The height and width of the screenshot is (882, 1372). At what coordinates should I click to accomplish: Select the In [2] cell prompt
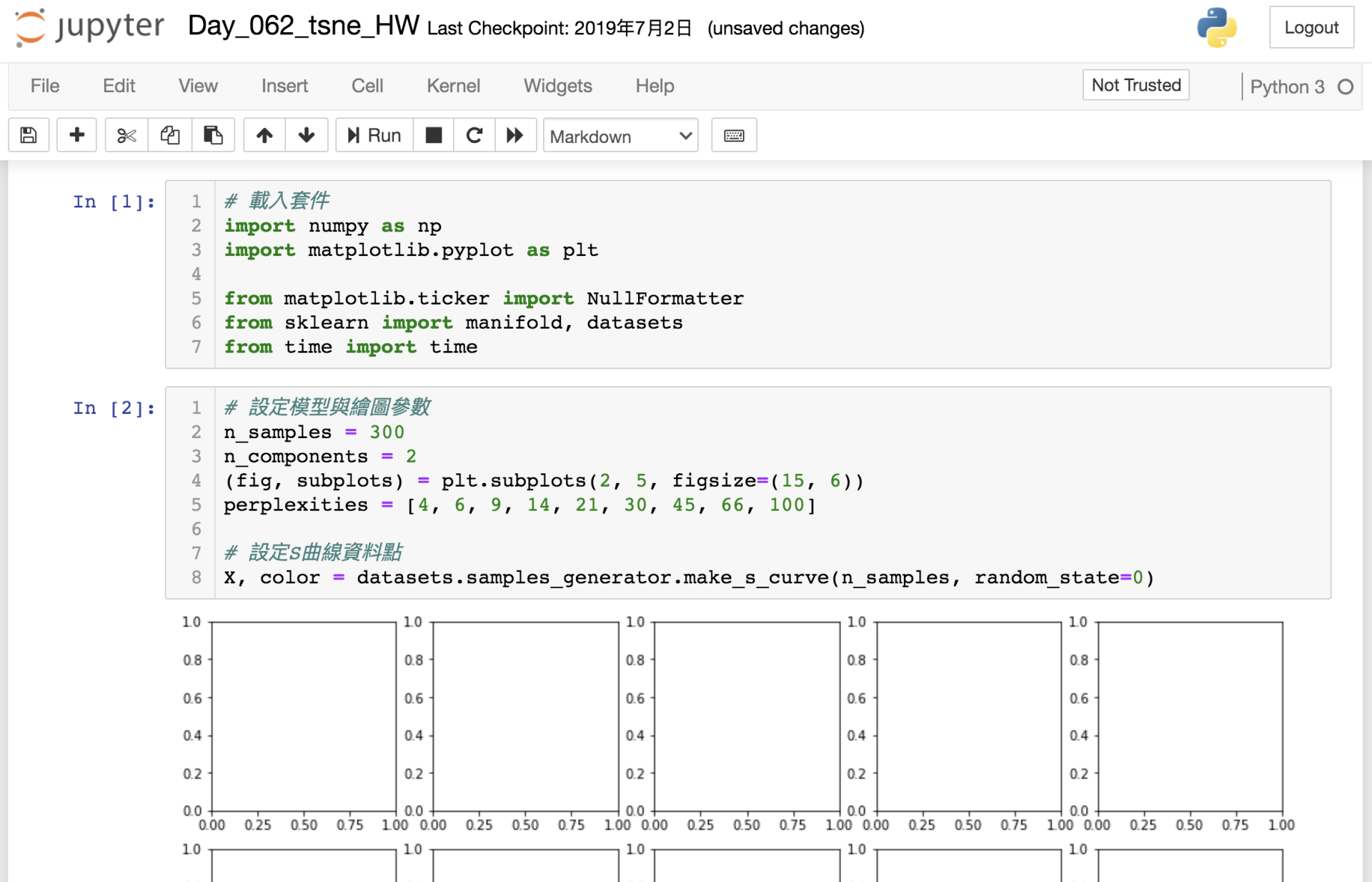tap(114, 408)
